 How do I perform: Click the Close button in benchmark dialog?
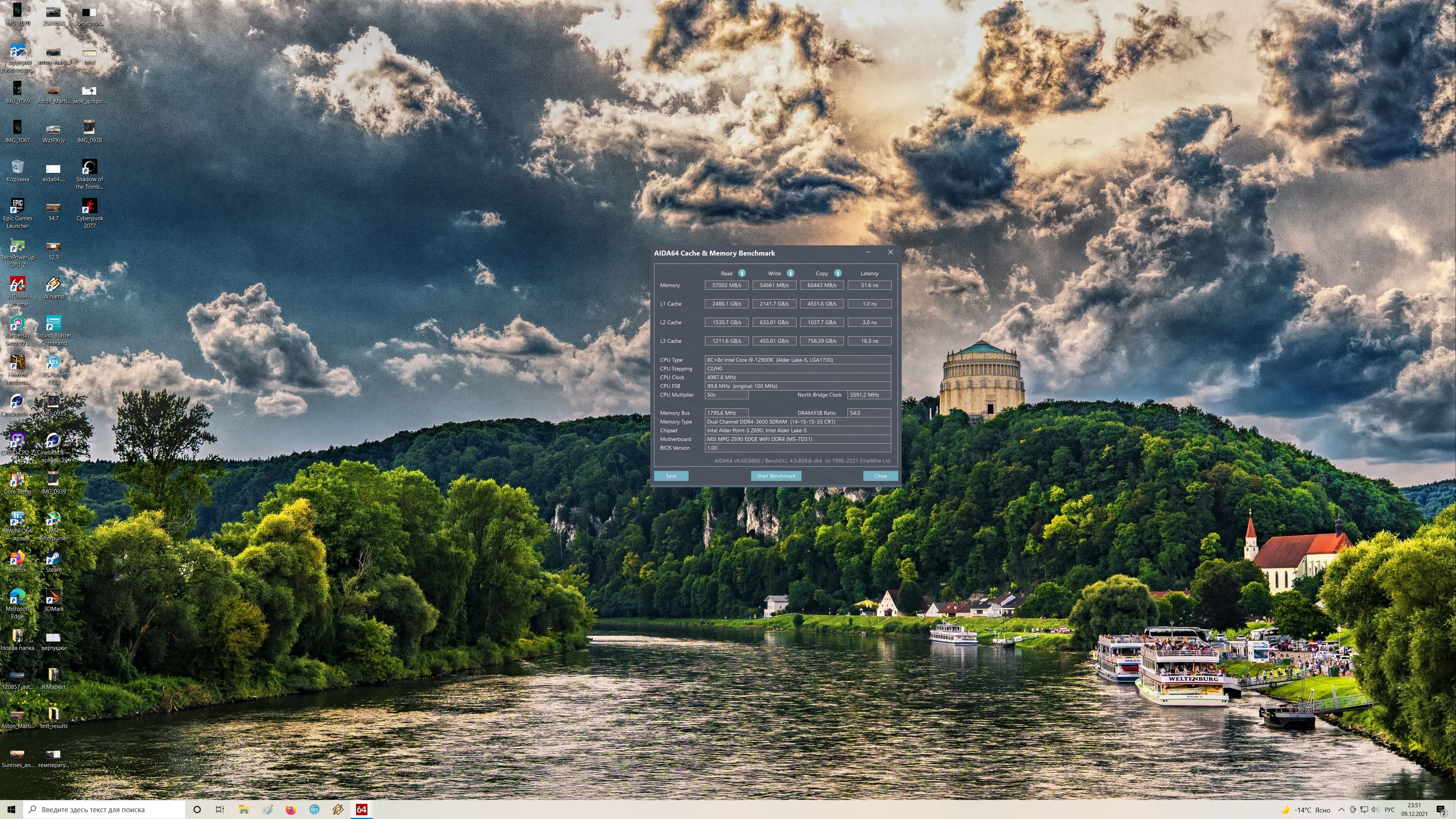880,476
